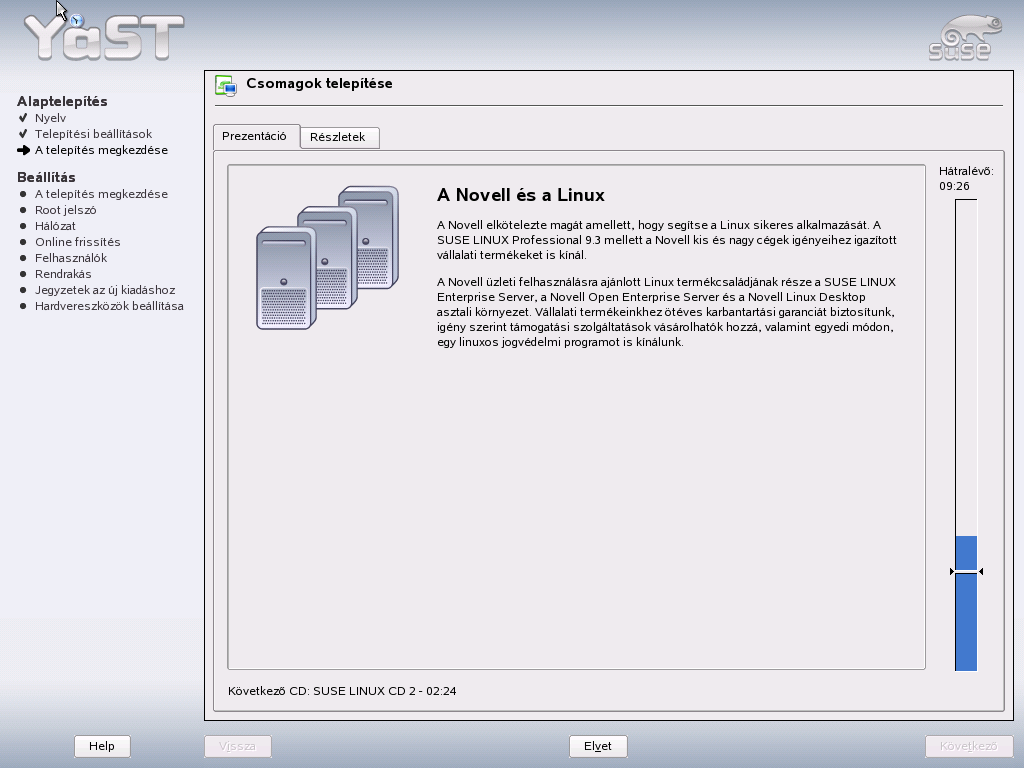Select A telepítés megkezdése under Alaptelepítés
Screen dimensions: 1024x768
click(101, 150)
